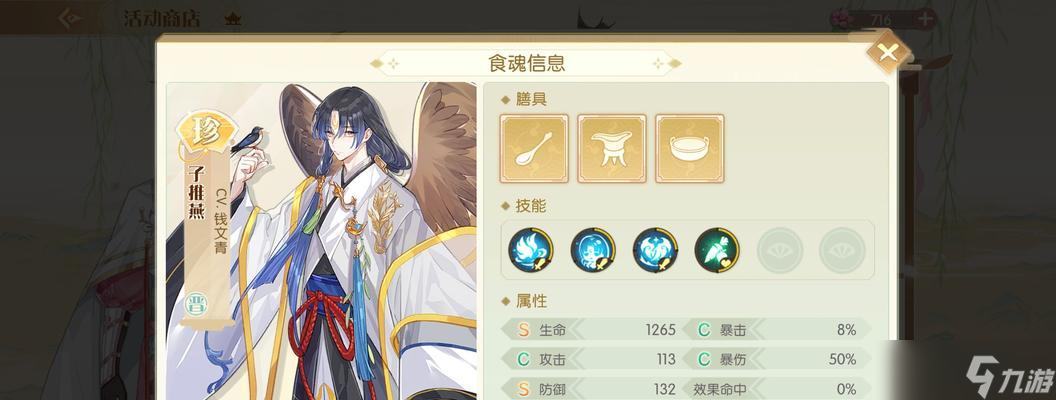The width and height of the screenshot is (1056, 400).
Task: Open the first blue flame skill icon
Action: coord(531,250)
